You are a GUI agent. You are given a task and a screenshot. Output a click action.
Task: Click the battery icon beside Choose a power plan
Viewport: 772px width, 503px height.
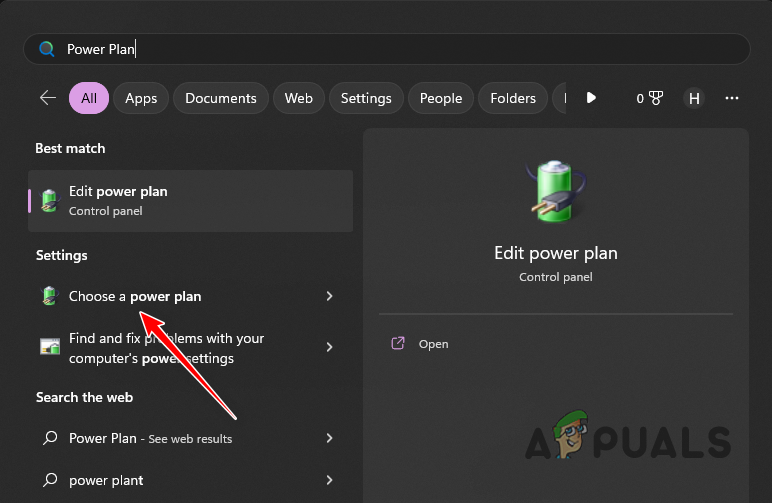[x=49, y=295]
